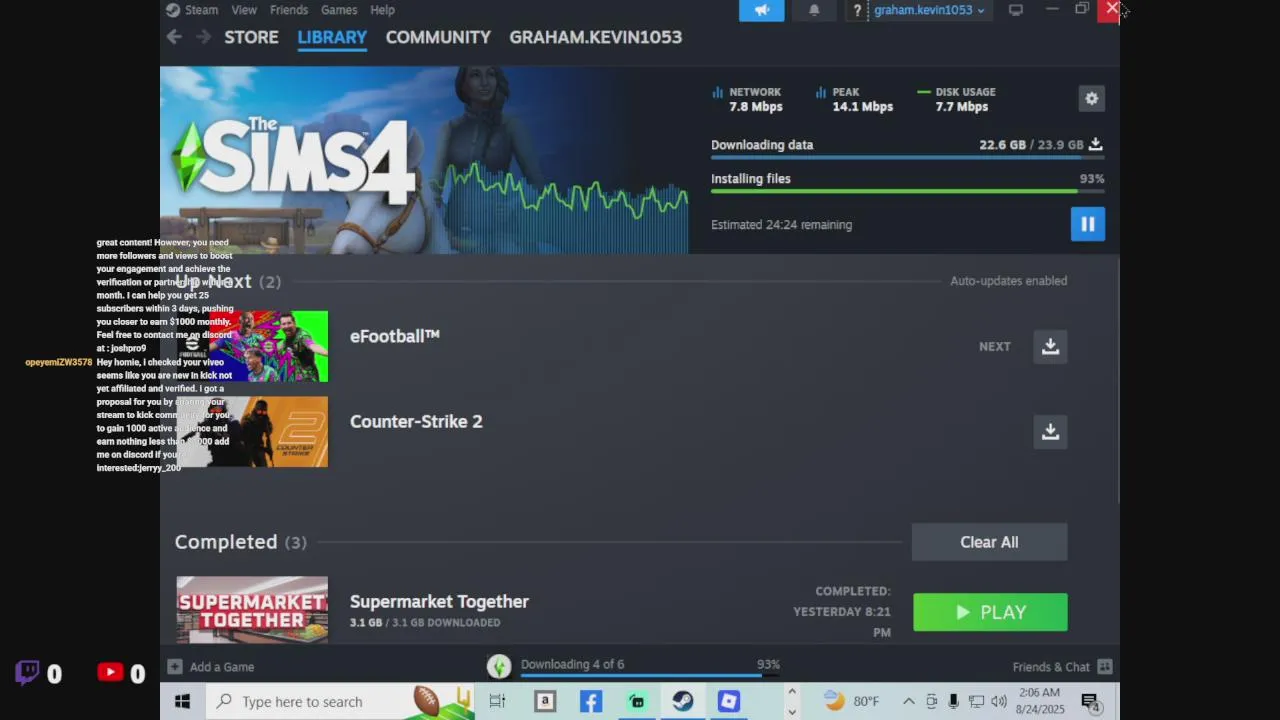Open the Games menu

pos(339,10)
